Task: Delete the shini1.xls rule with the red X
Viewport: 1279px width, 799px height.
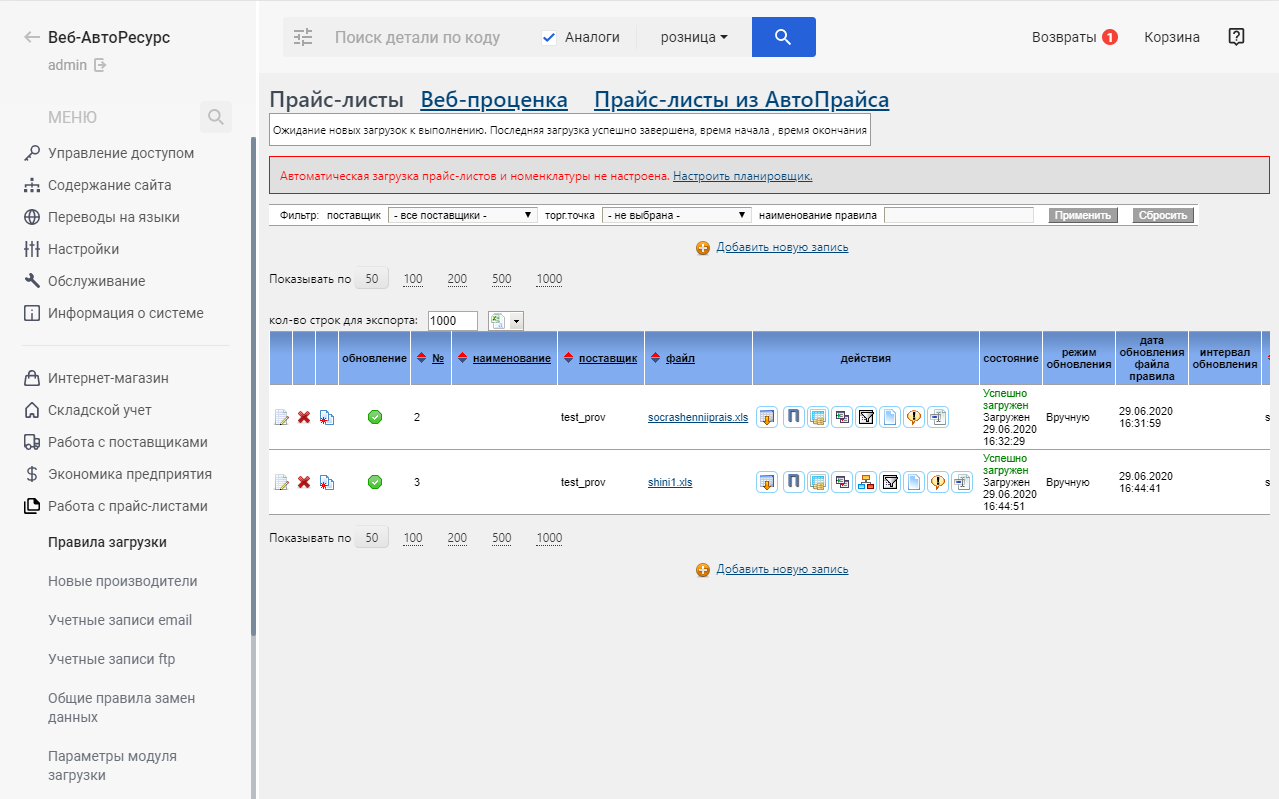Action: tap(304, 482)
